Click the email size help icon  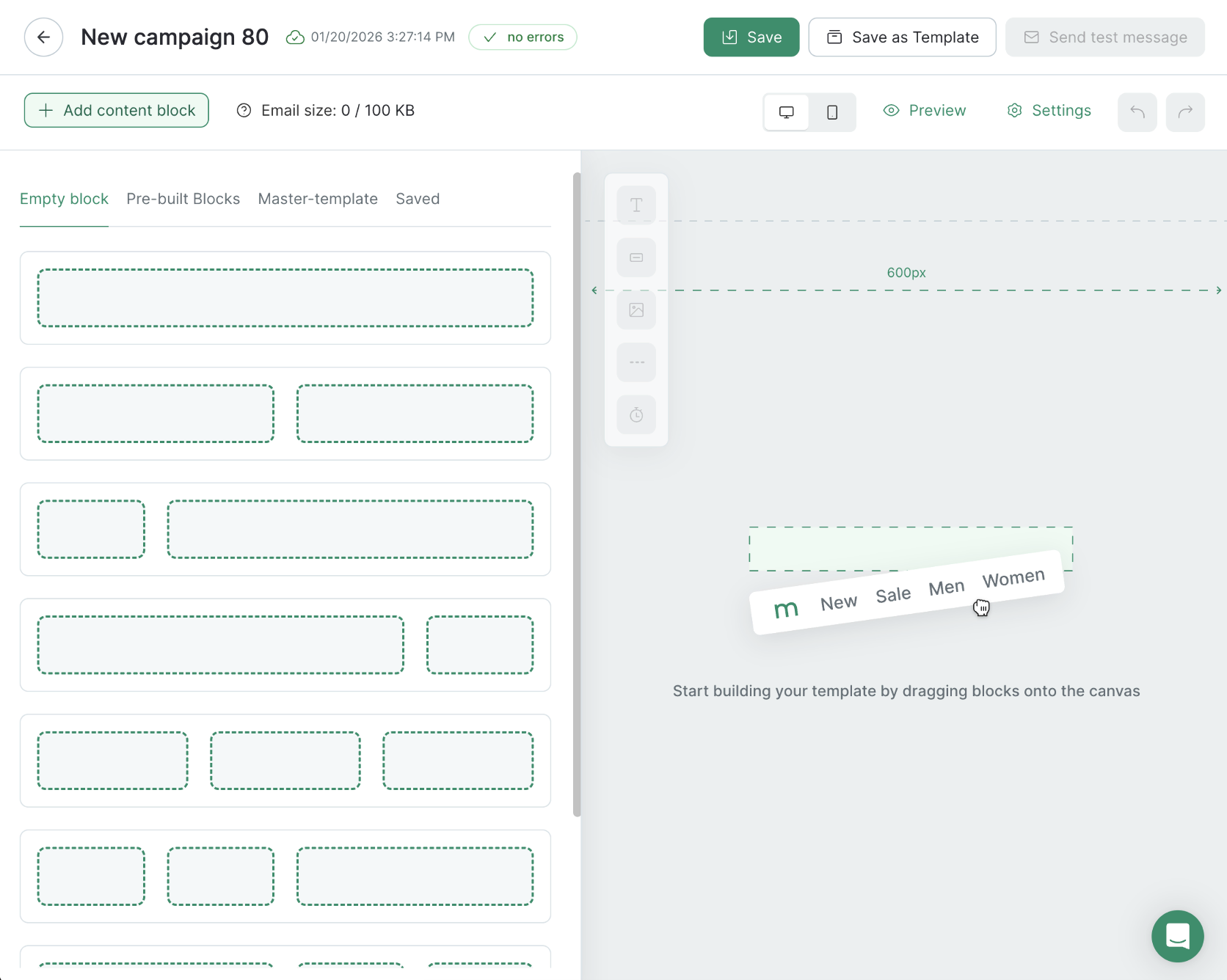click(244, 110)
